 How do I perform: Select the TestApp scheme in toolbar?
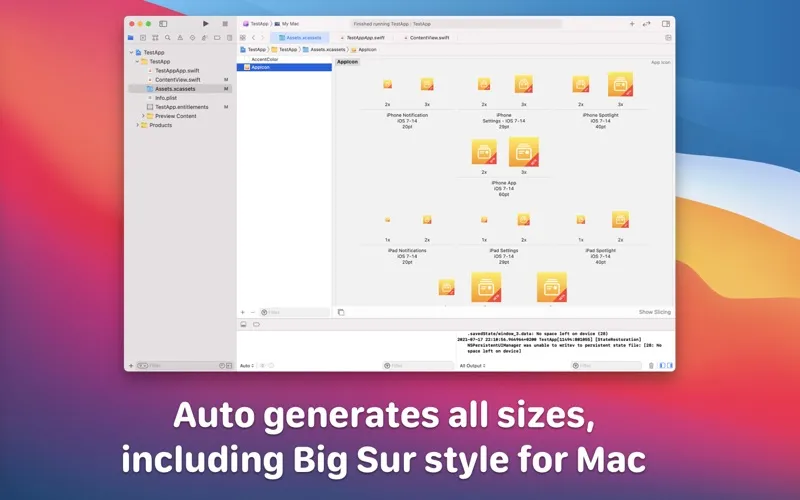pyautogui.click(x=256, y=24)
